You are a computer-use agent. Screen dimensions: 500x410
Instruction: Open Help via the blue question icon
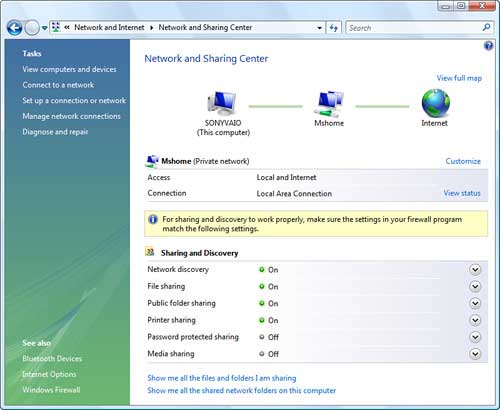[488, 46]
